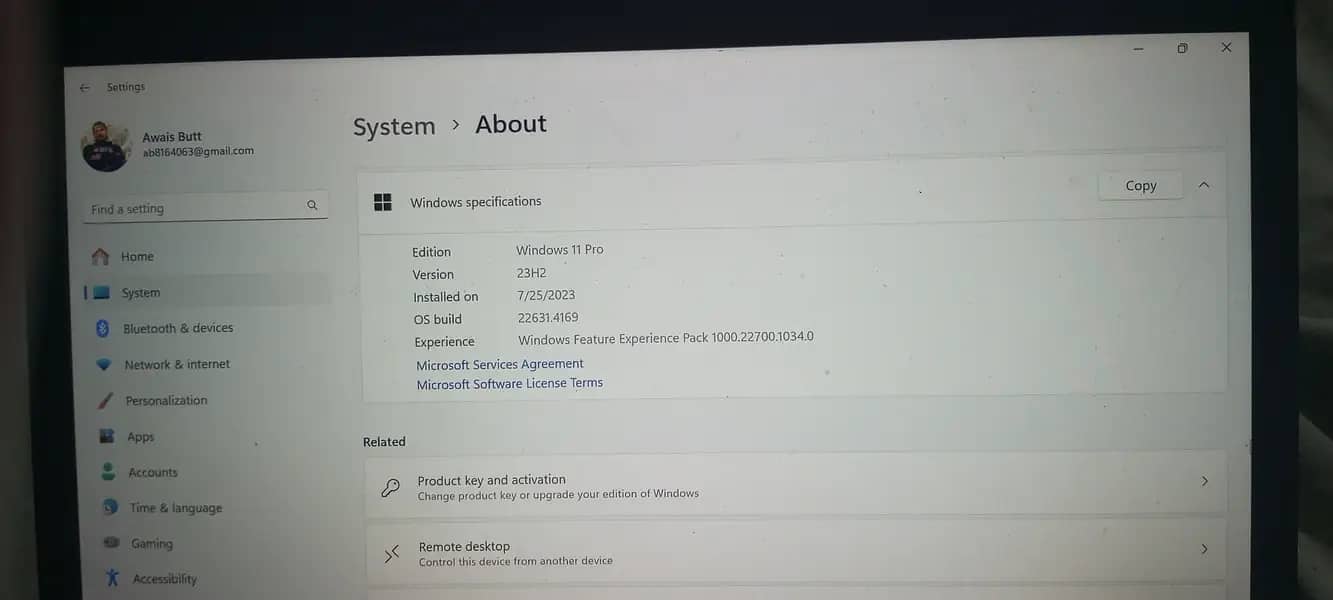This screenshot has height=600, width=1333.
Task: Click the back arrow in Settings
Action: click(x=85, y=88)
